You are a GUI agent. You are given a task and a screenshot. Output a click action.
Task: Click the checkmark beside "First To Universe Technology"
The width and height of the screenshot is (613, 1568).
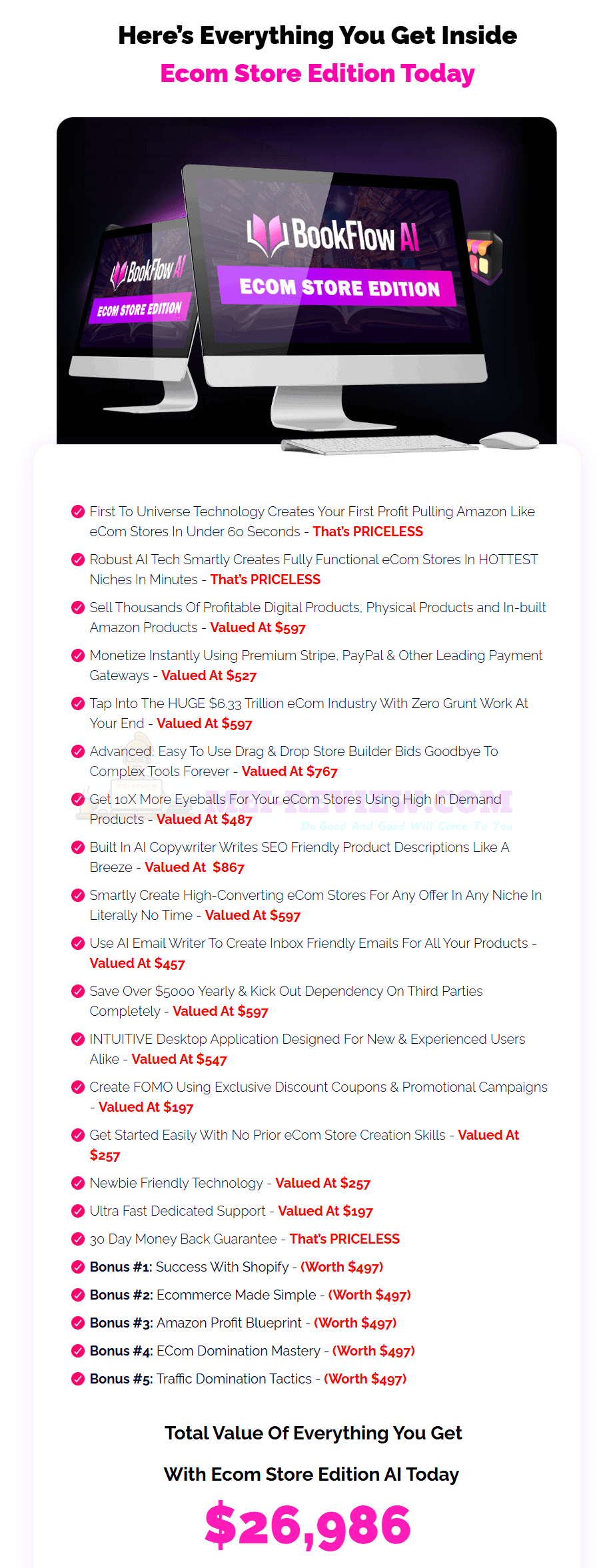77,512
